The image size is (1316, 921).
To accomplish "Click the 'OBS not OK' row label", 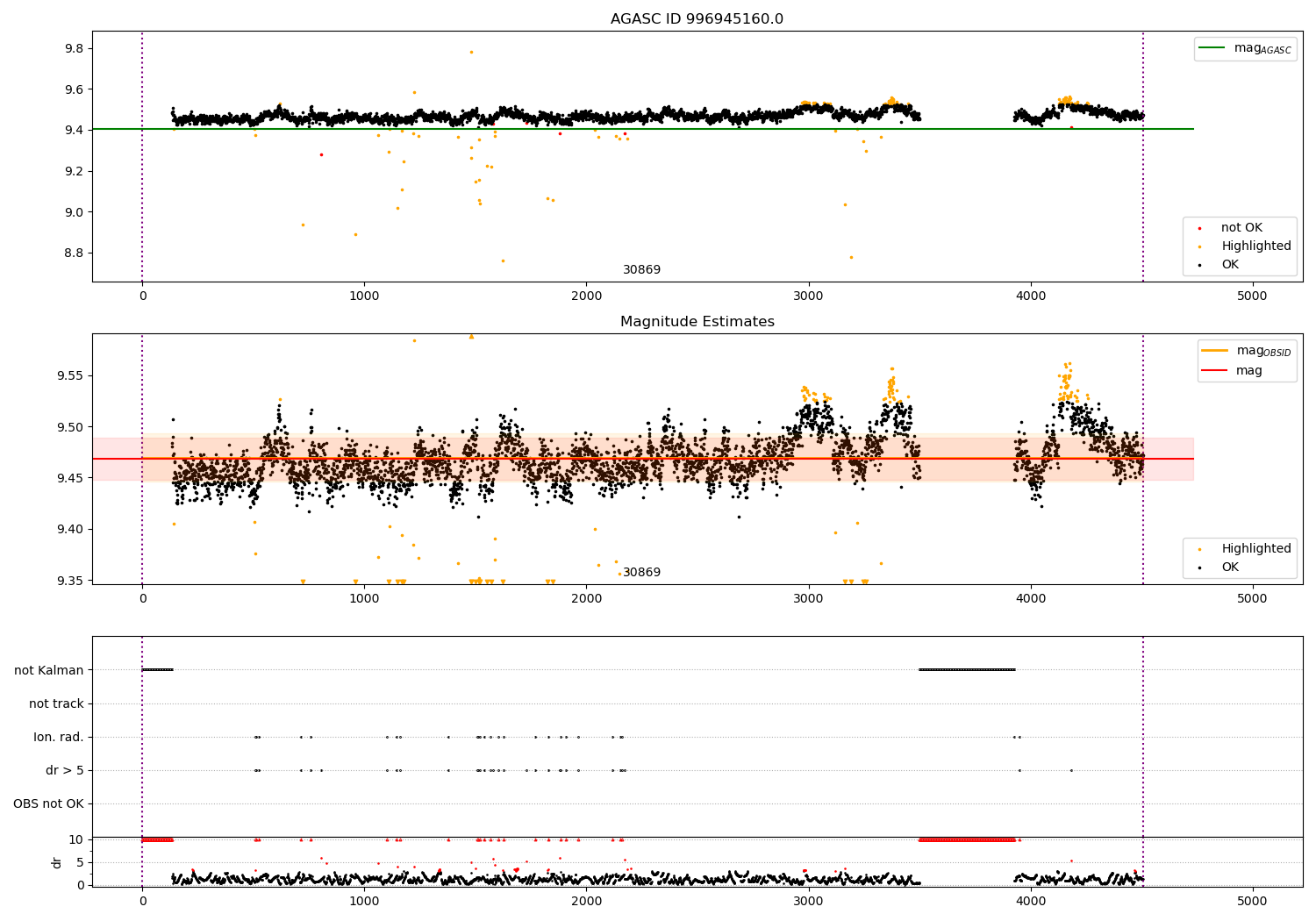I will click(48, 803).
